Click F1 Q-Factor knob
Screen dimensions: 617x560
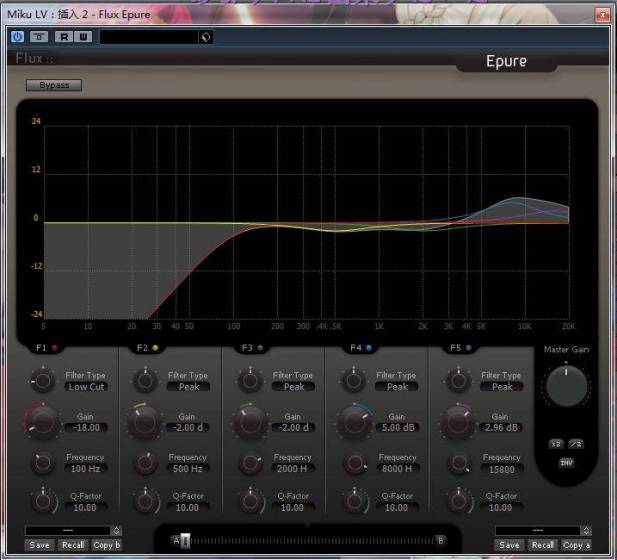click(x=43, y=501)
